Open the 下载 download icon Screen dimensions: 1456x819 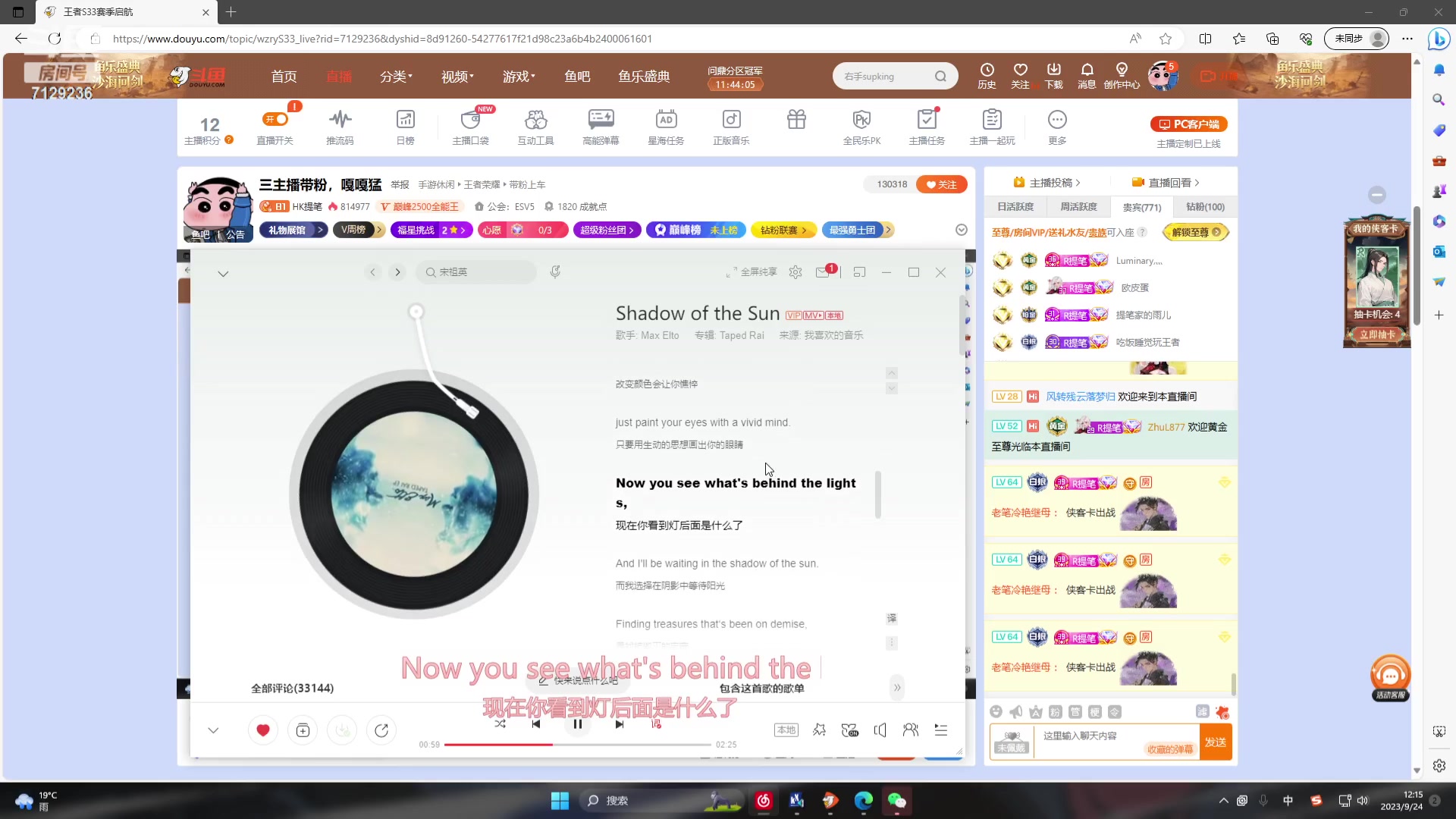click(x=1053, y=77)
